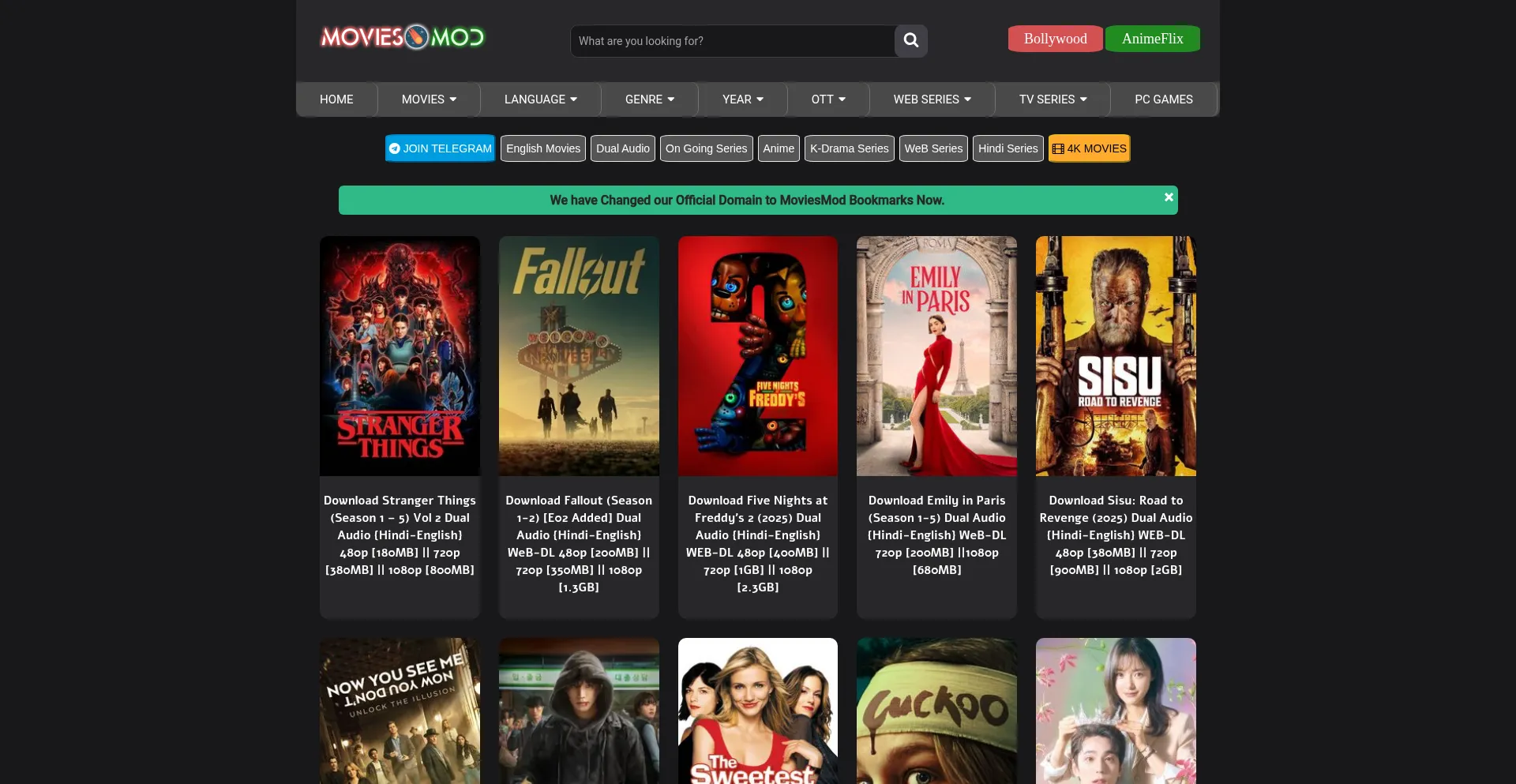
Task: Expand the OTT dropdown menu
Action: 828,99
